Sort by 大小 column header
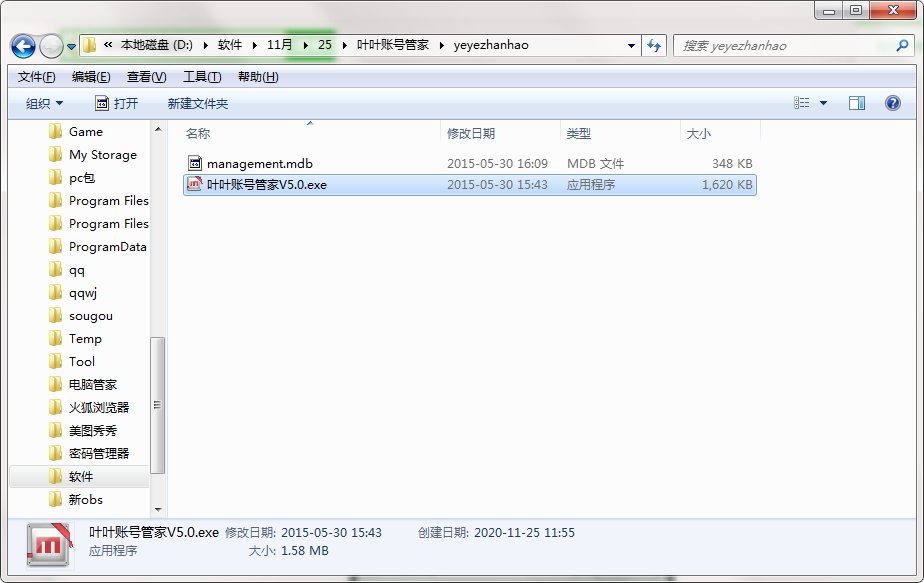 [x=699, y=134]
